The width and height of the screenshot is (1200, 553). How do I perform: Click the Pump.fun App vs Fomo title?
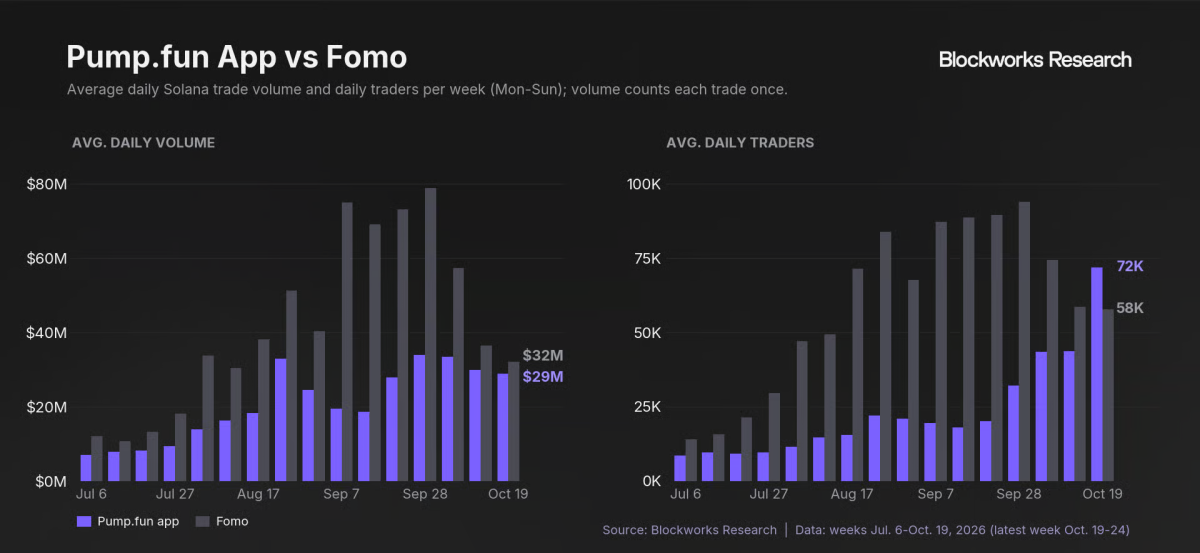pyautogui.click(x=237, y=56)
